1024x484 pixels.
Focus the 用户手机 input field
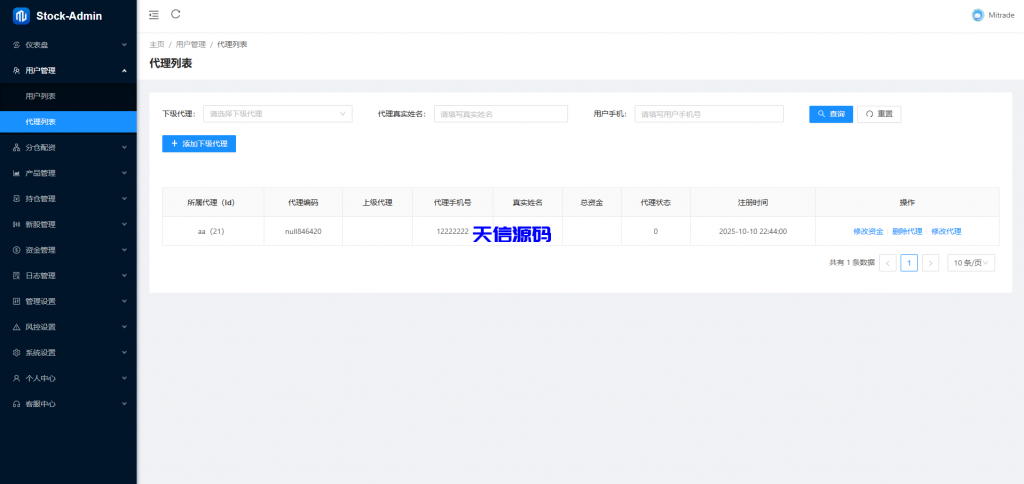pyautogui.click(x=709, y=114)
